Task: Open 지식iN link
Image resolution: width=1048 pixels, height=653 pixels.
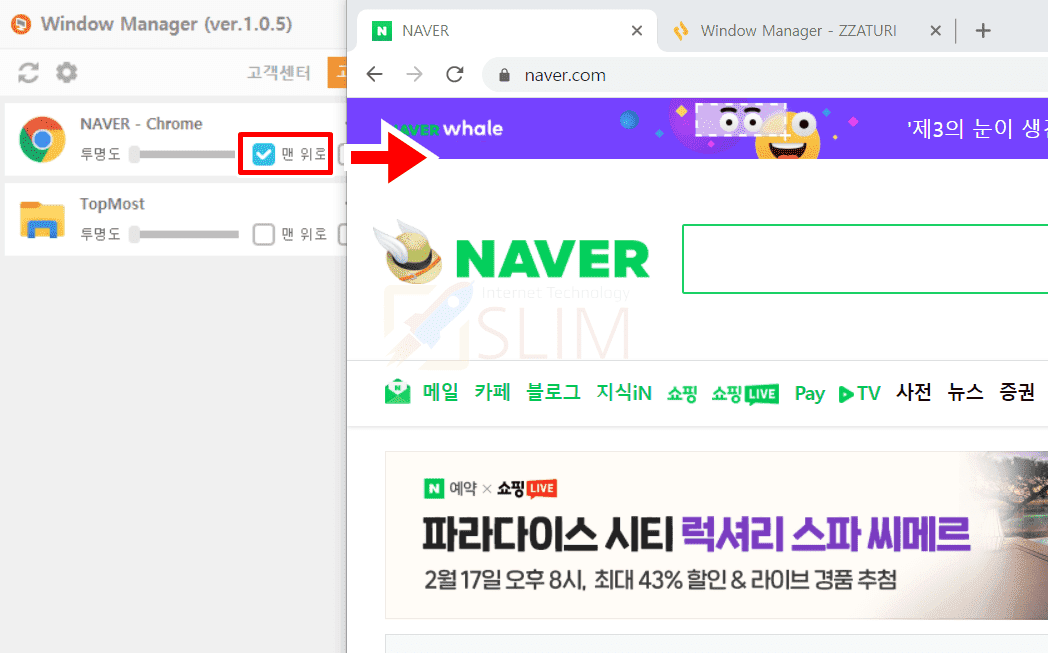Action: [x=624, y=392]
